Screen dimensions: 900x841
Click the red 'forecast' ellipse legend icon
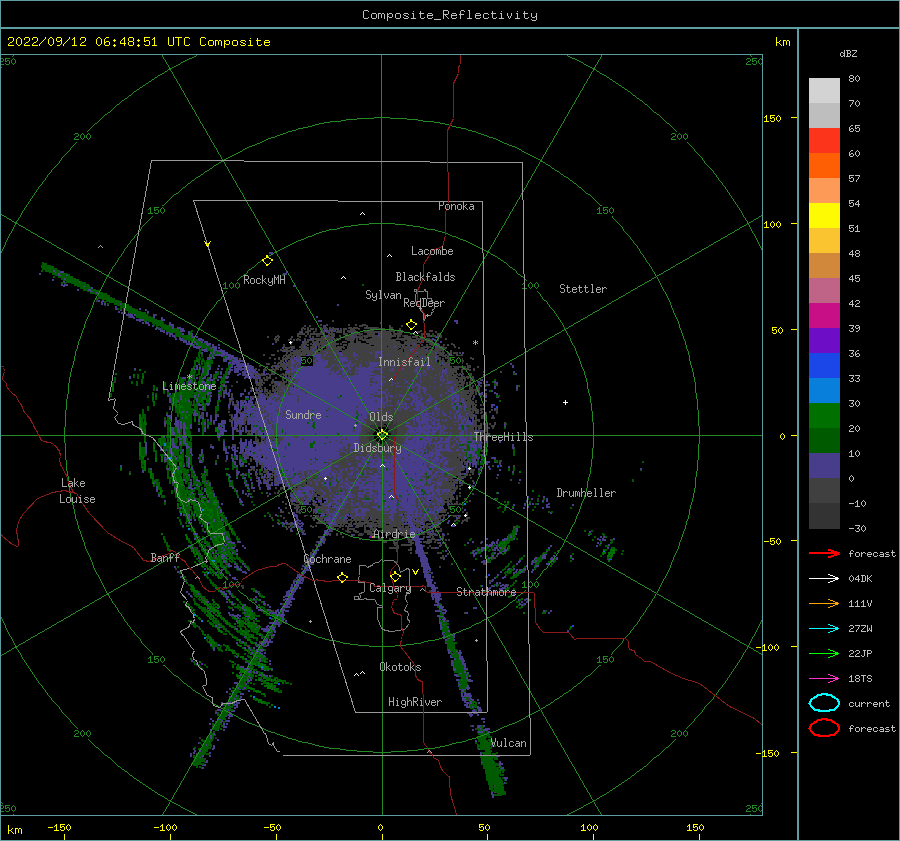coord(824,728)
